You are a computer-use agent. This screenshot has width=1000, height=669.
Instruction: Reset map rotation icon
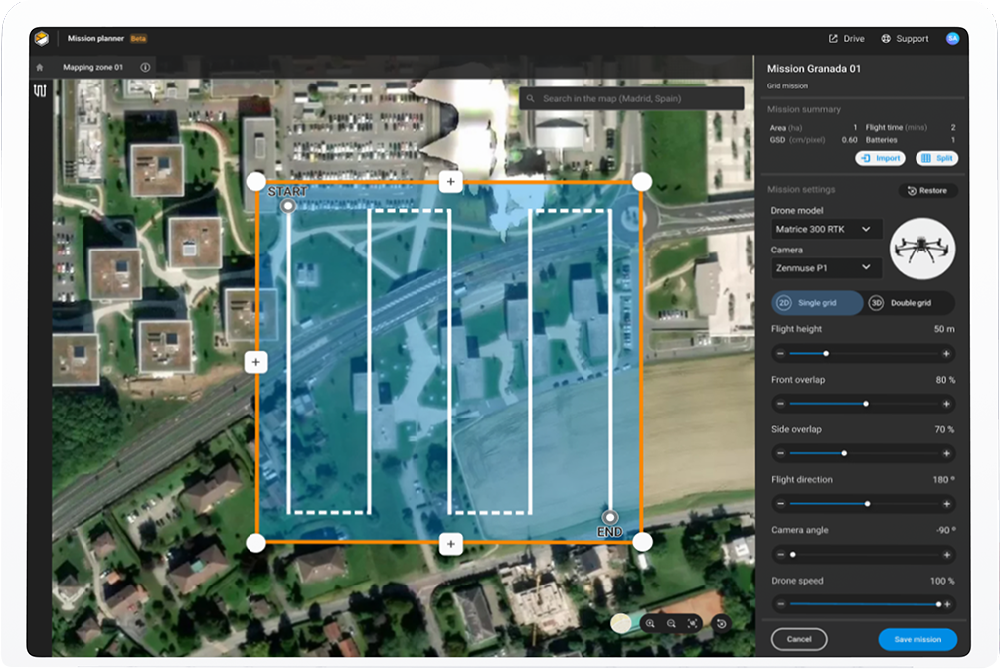coord(721,623)
